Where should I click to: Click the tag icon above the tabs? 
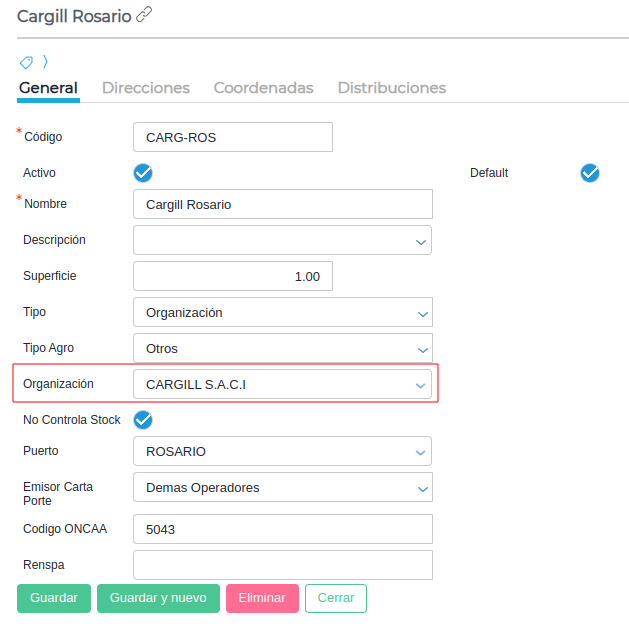tap(26, 62)
